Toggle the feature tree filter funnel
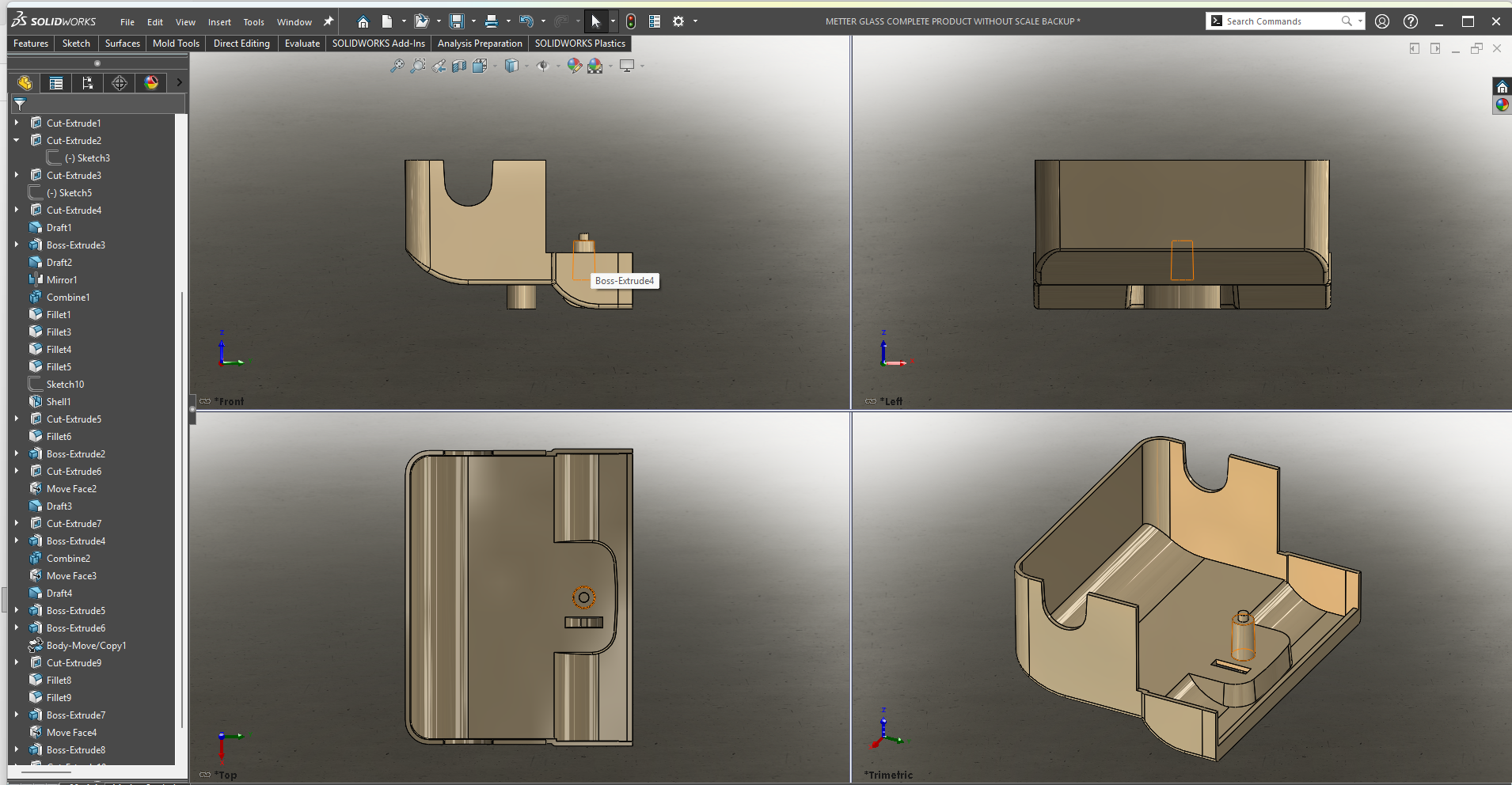This screenshot has height=785, width=1512. 21,104
